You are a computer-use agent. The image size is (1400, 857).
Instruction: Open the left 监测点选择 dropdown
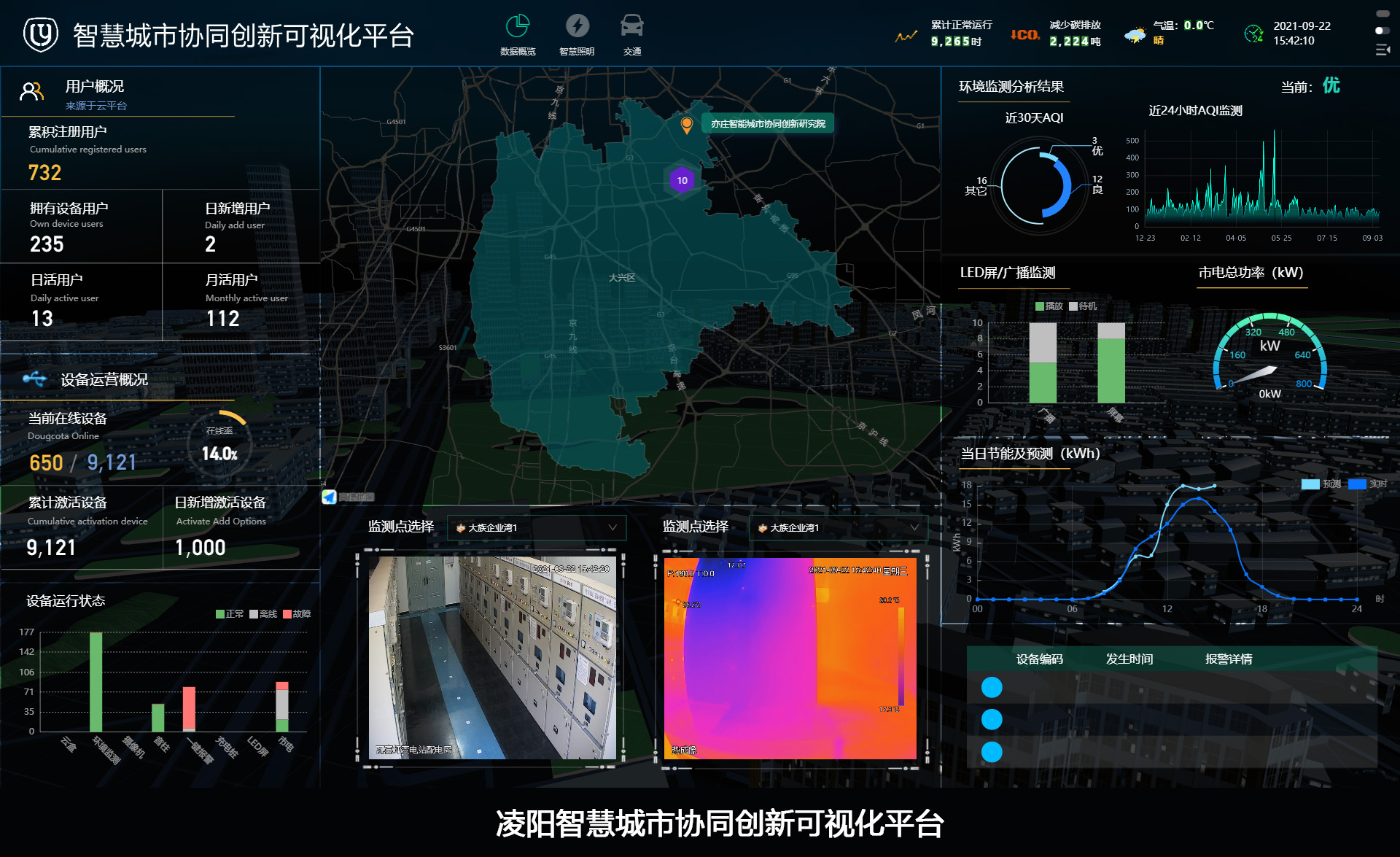[536, 527]
